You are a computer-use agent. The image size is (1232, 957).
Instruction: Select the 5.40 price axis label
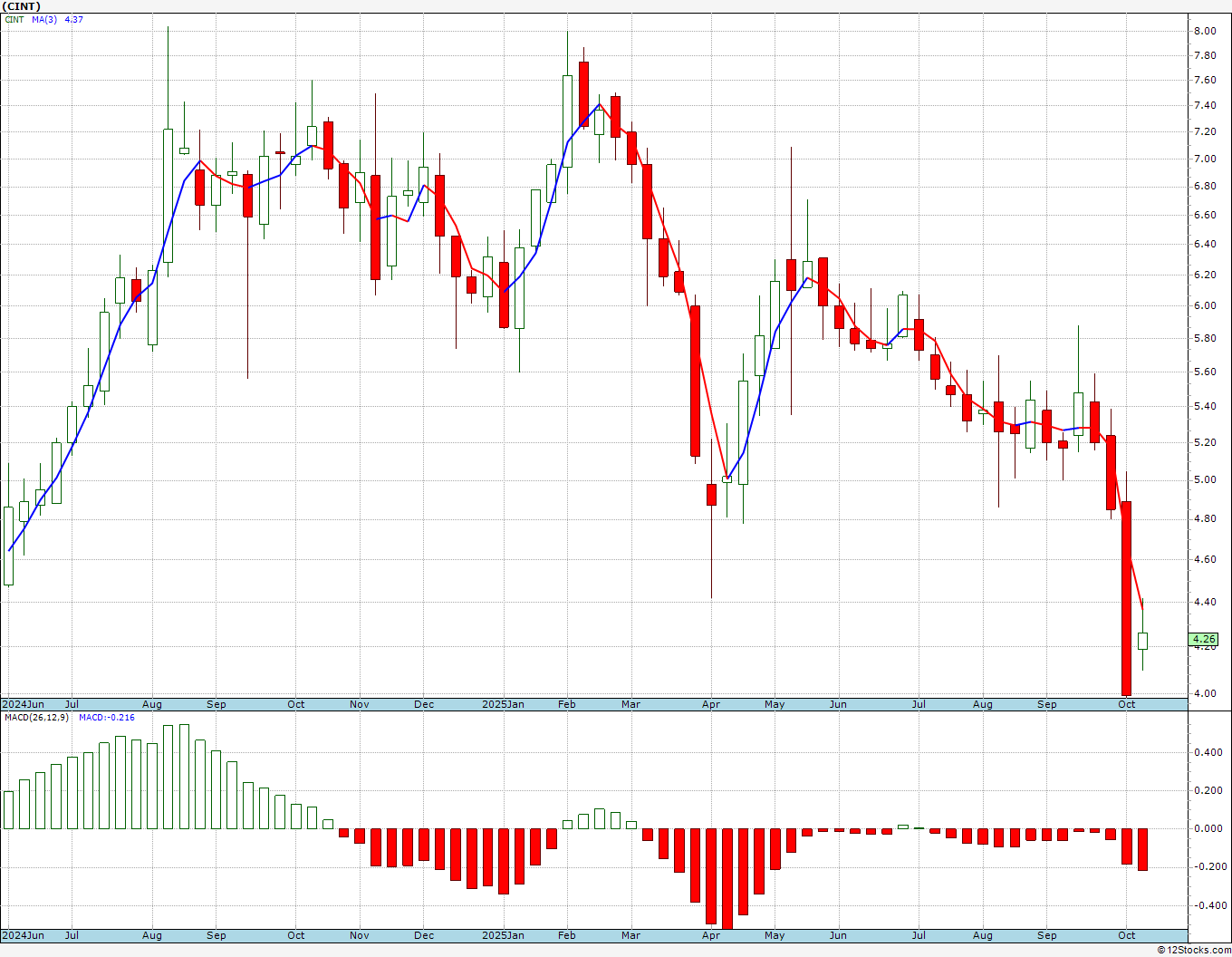click(1205, 407)
